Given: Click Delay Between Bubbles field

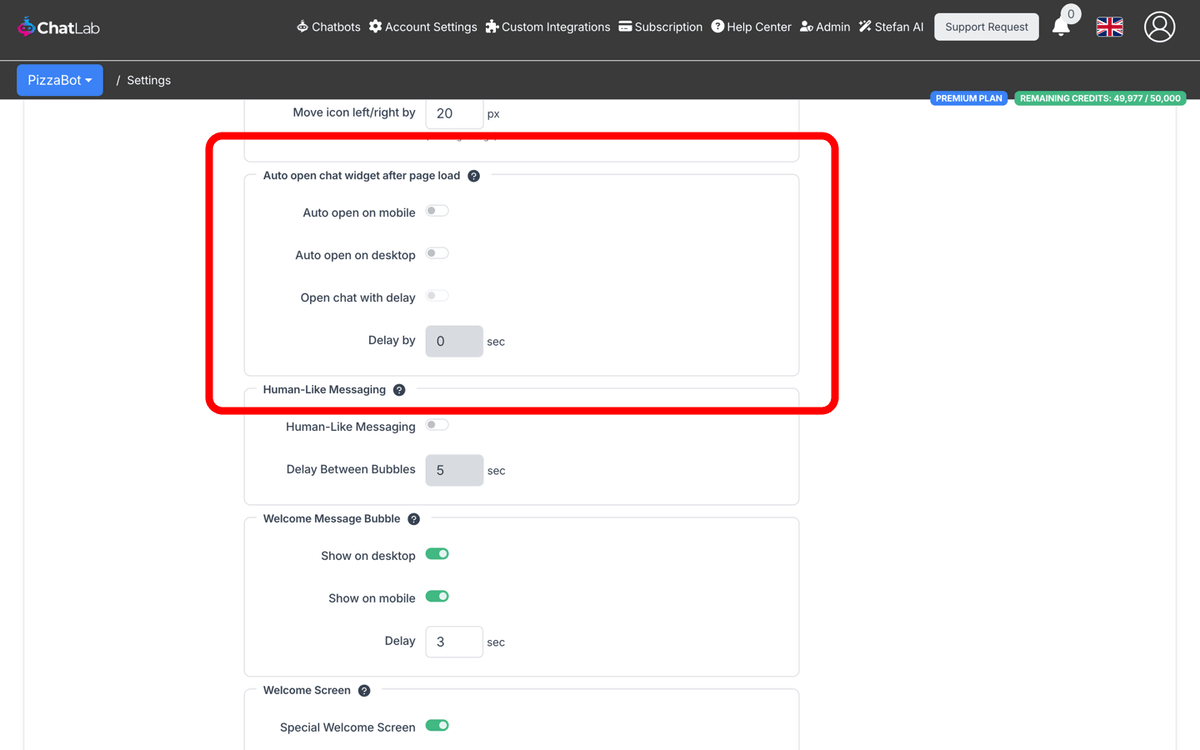Looking at the screenshot, I should (455, 470).
